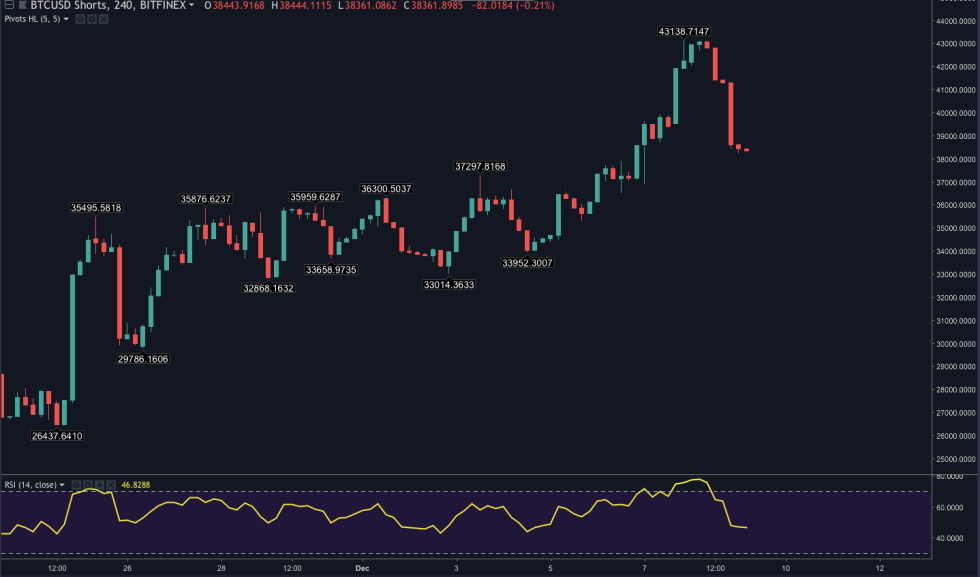
Task: Open Pivots HL indicator settings icon
Action: click(94, 20)
